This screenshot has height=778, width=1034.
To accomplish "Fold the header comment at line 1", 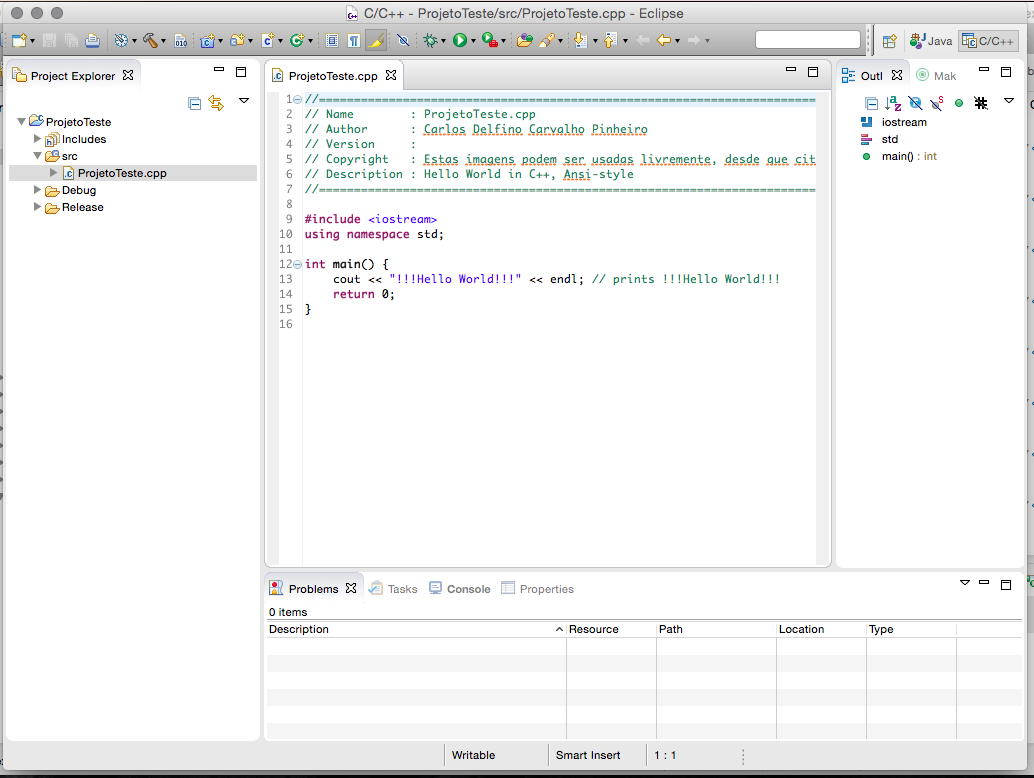I will (297, 100).
